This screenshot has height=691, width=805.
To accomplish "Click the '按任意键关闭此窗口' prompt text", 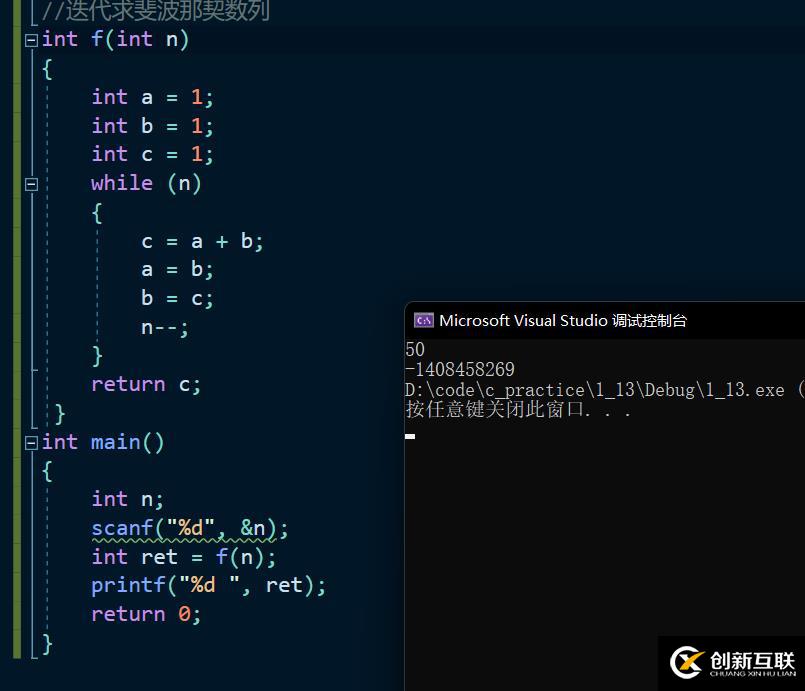I will click(x=518, y=409).
